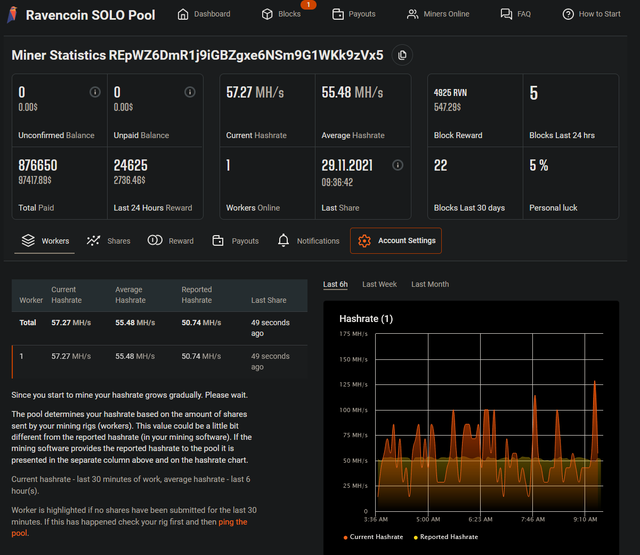Click the FAQ chat bubble icon
Viewport: 640px width, 555px height.
tap(506, 14)
